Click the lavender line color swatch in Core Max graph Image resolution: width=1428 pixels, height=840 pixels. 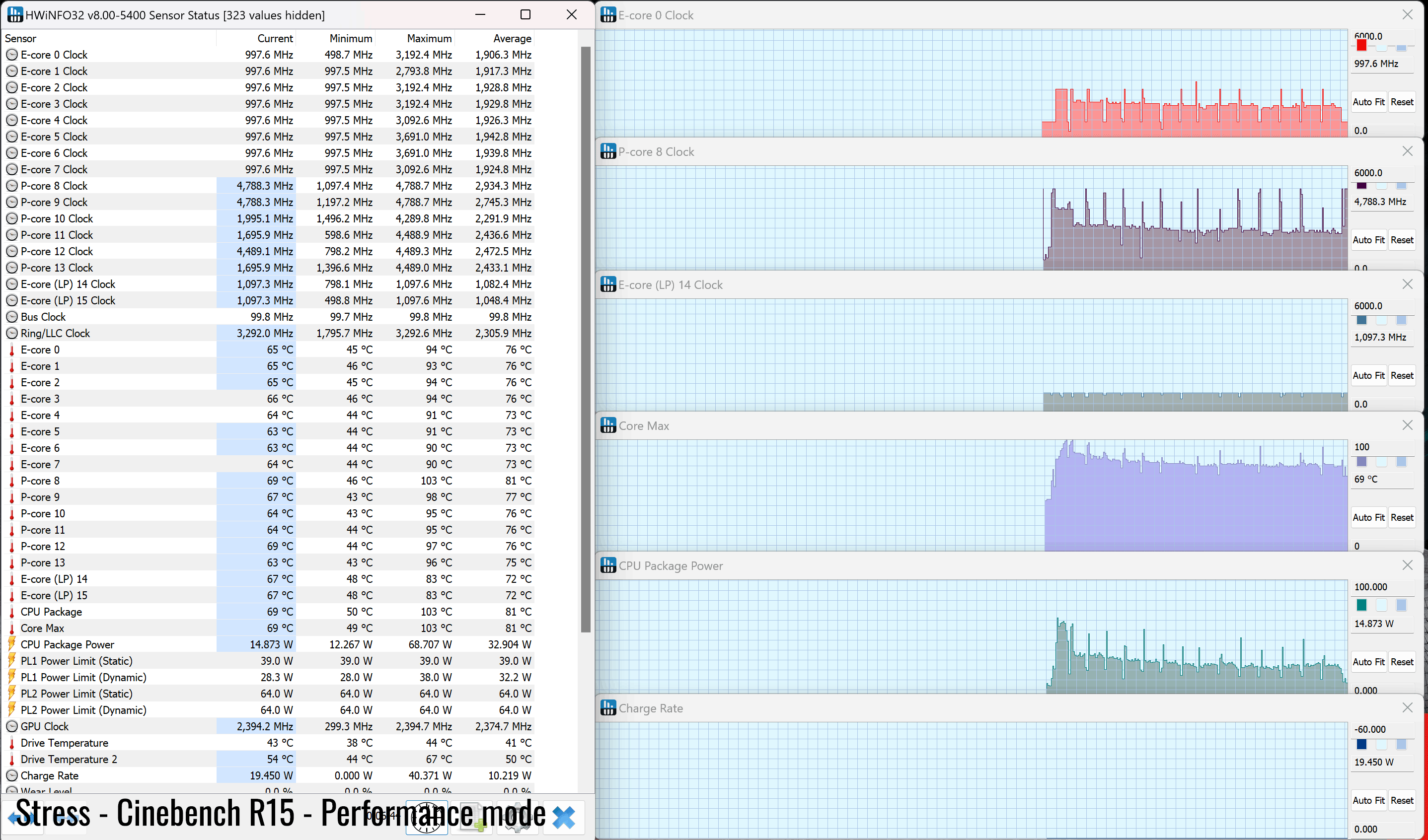[x=1362, y=462]
